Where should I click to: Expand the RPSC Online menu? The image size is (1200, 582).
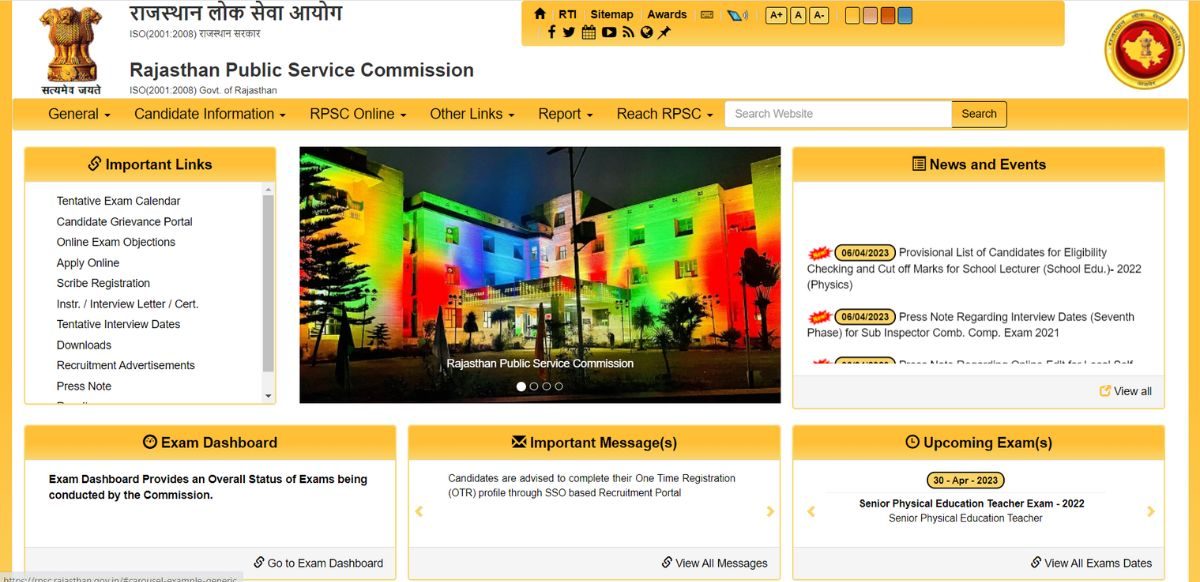point(358,114)
